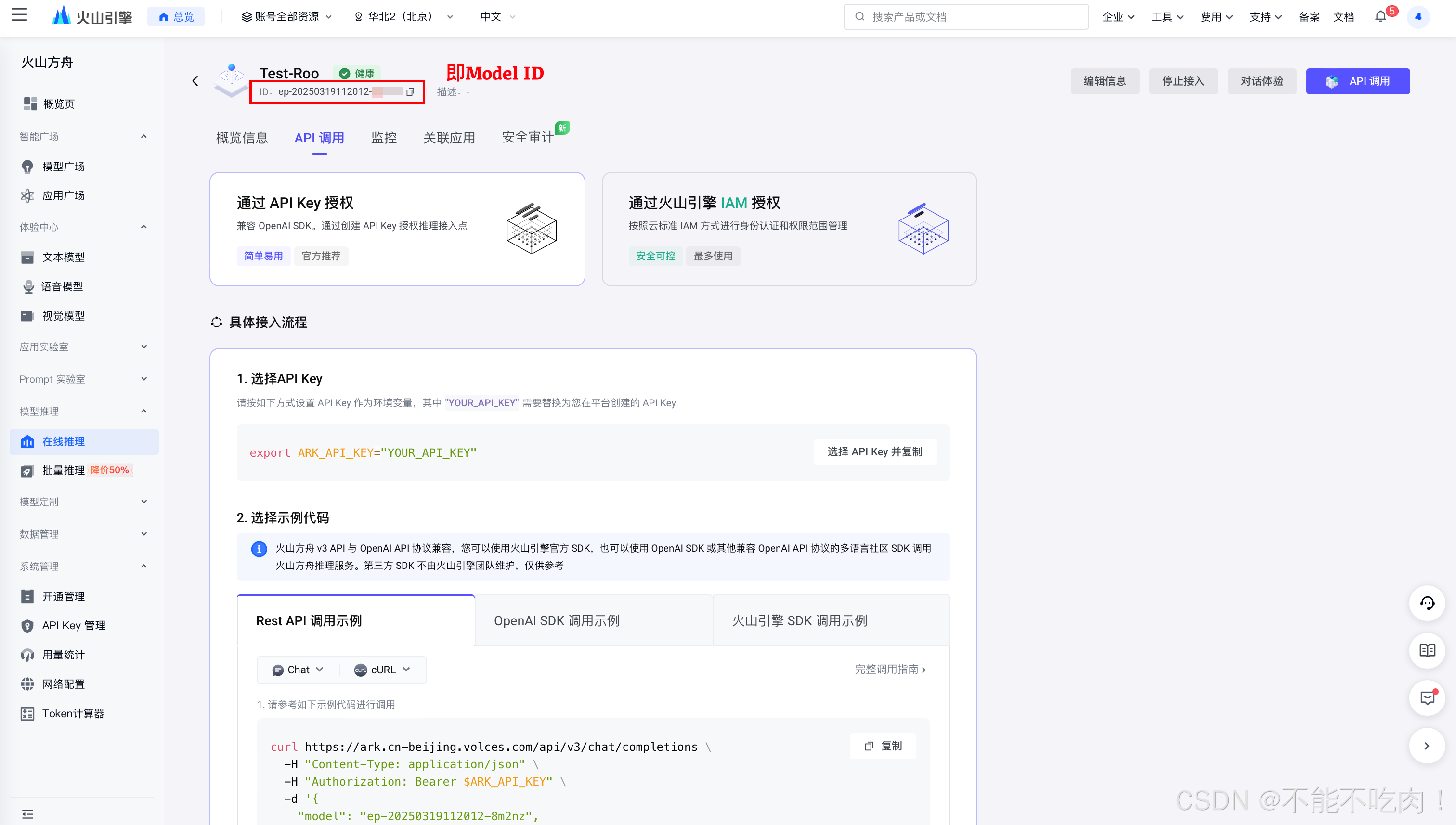Switch to the 监控 tab
Screen dimensions: 1456x825
[x=384, y=138]
